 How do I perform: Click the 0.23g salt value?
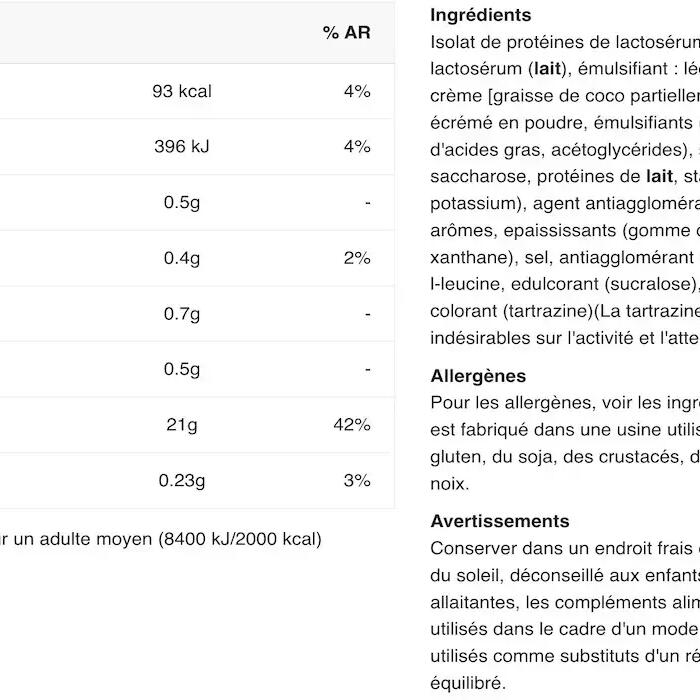(x=182, y=480)
